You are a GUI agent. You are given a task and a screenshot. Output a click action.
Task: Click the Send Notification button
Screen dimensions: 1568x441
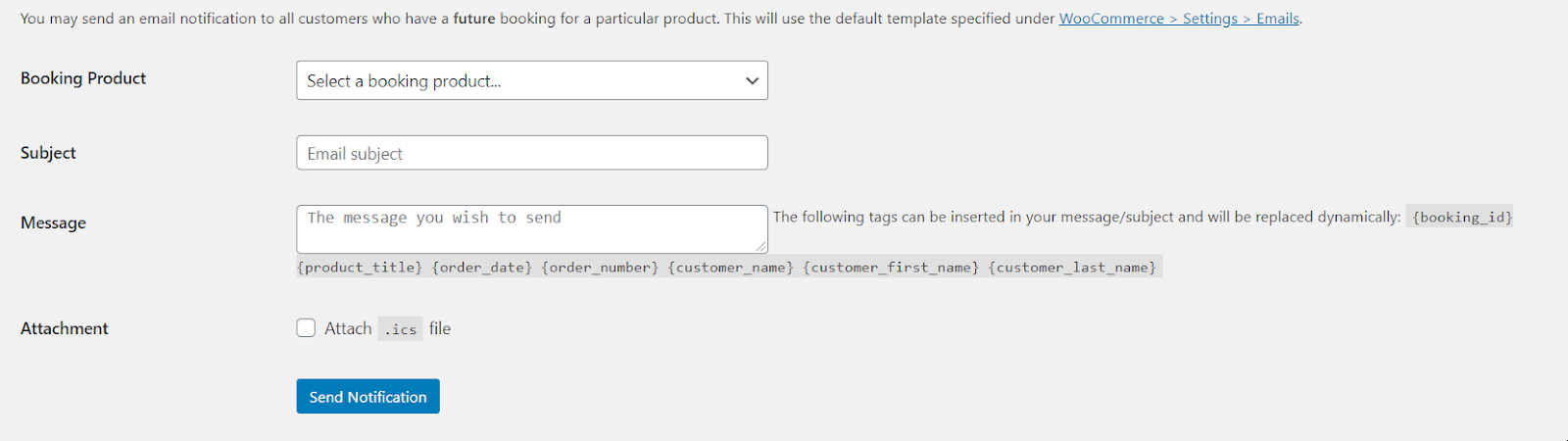[368, 397]
